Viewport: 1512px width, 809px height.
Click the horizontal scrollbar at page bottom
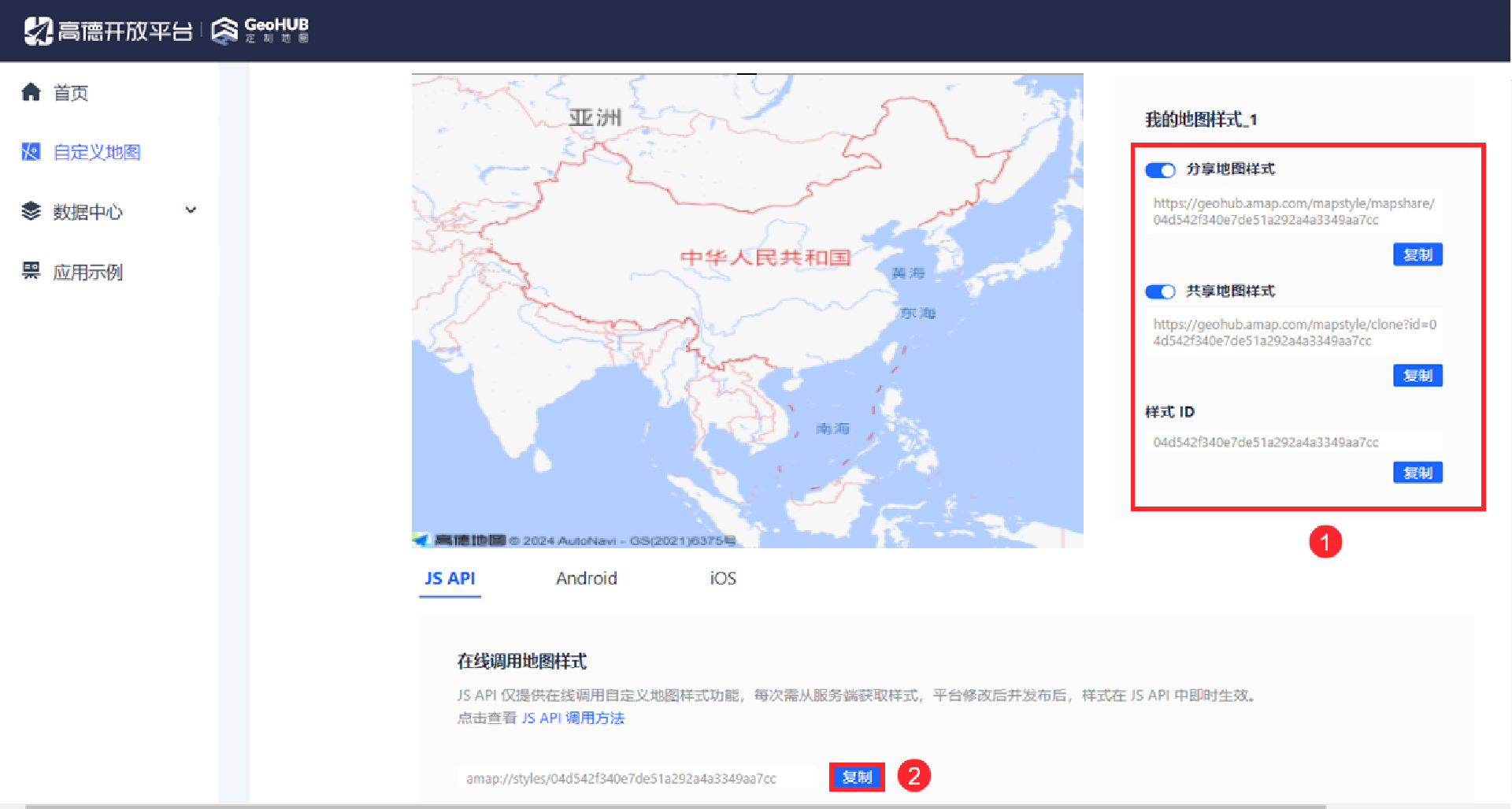[x=676, y=806]
